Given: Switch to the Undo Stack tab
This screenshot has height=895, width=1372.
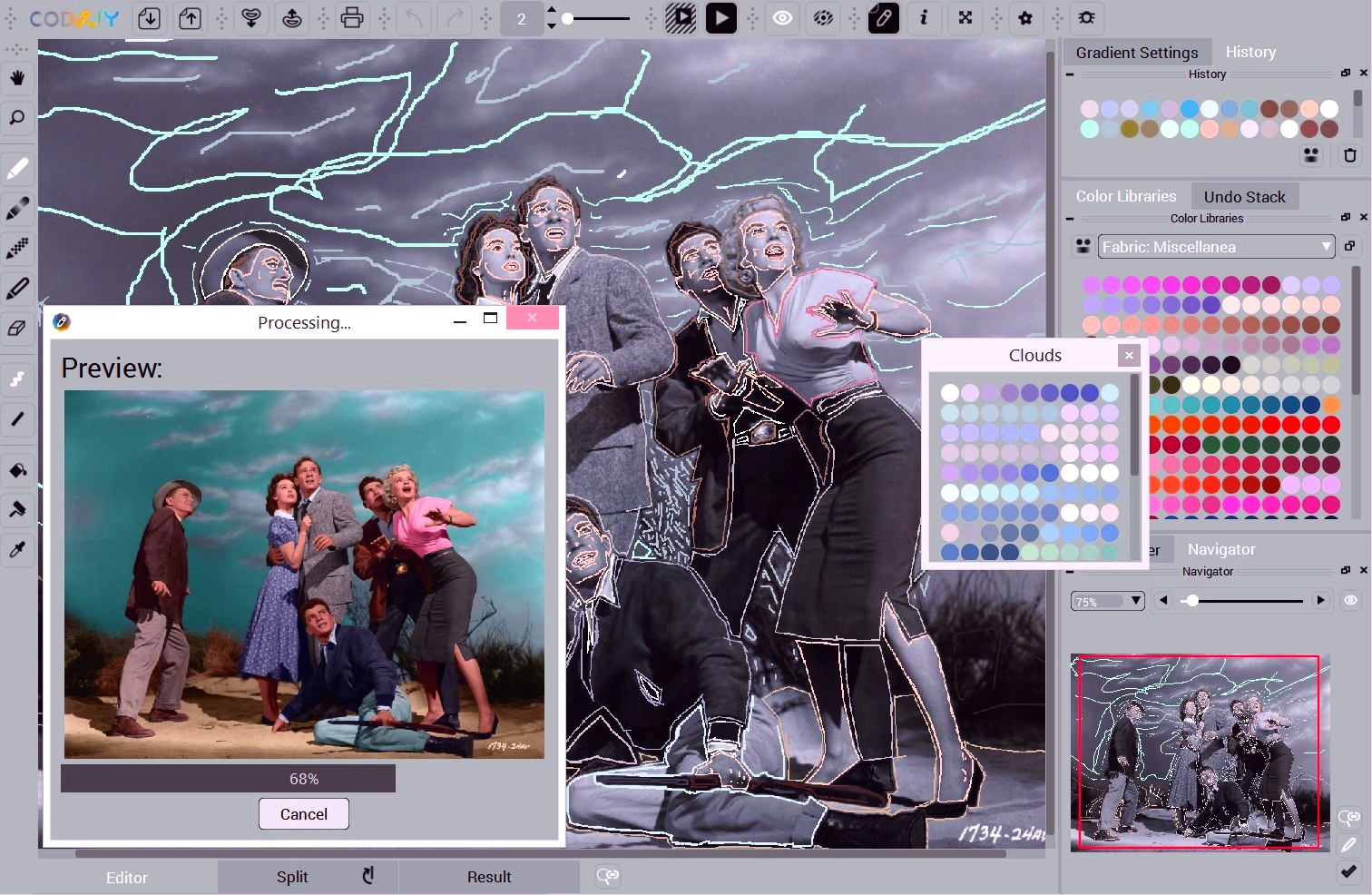Looking at the screenshot, I should coord(1244,197).
